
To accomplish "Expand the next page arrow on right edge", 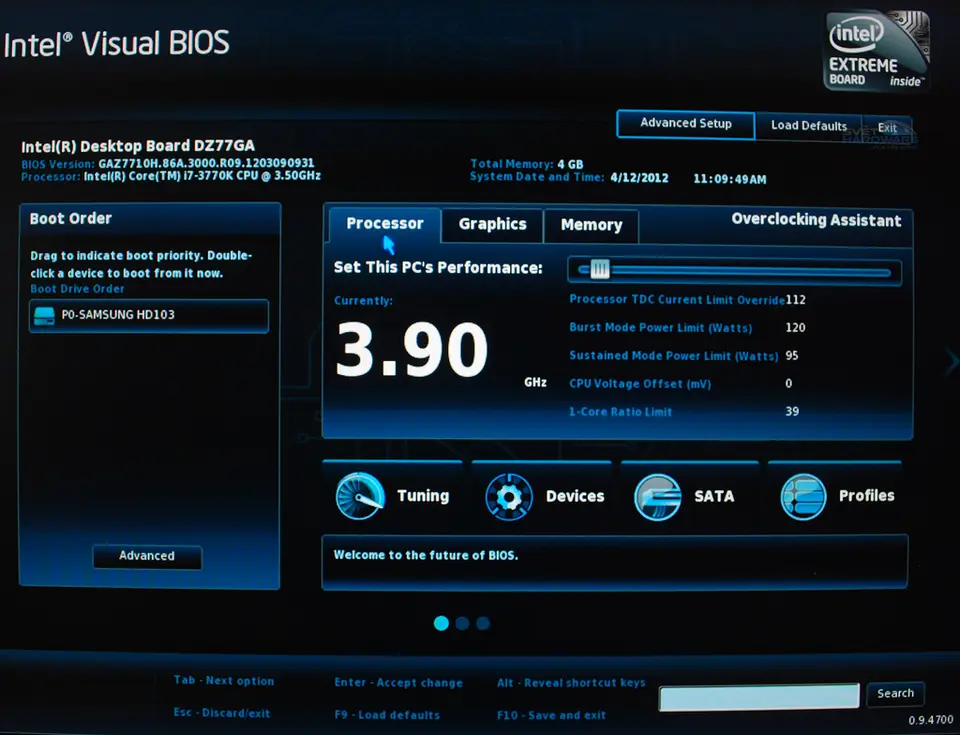I will pyautogui.click(x=951, y=361).
